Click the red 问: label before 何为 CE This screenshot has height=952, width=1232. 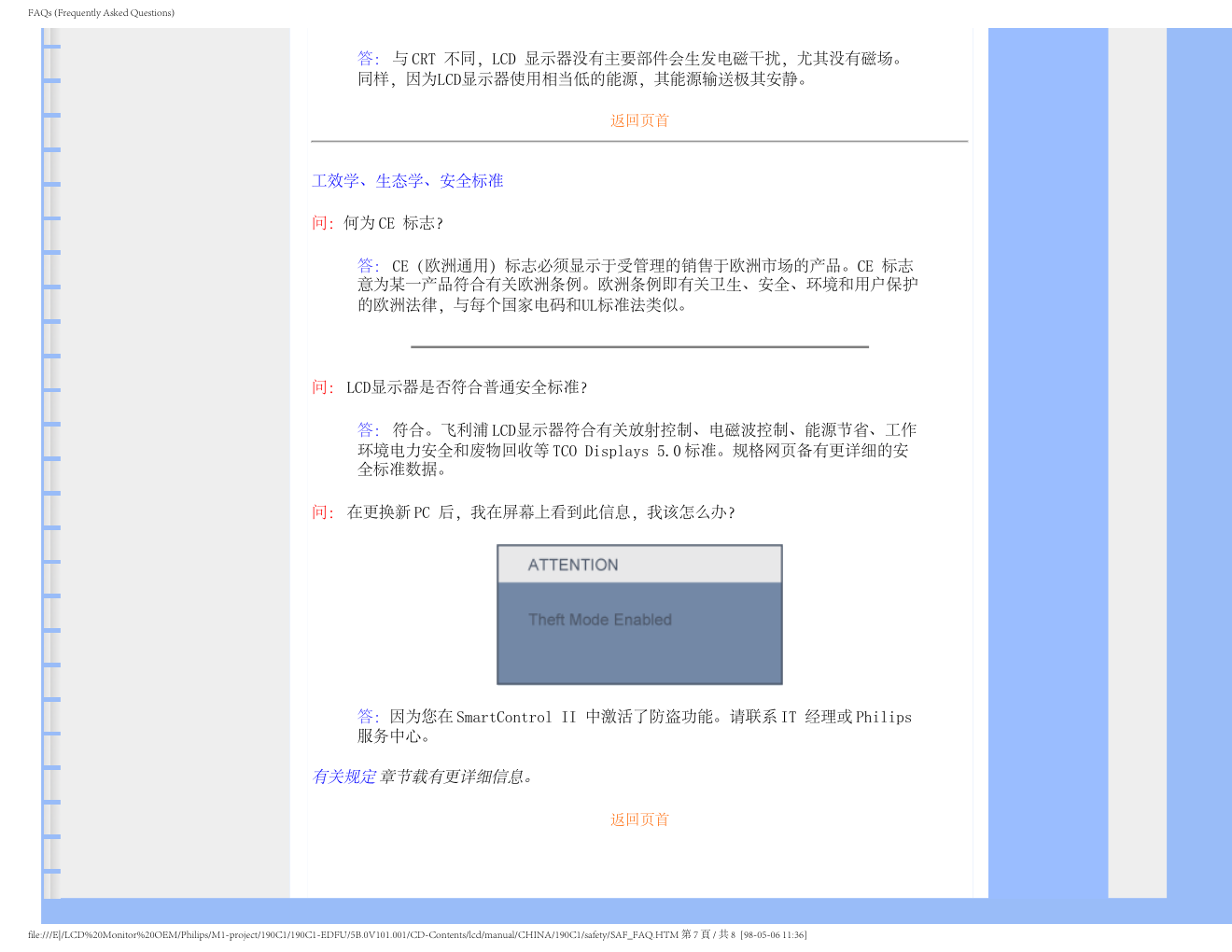pos(322,223)
